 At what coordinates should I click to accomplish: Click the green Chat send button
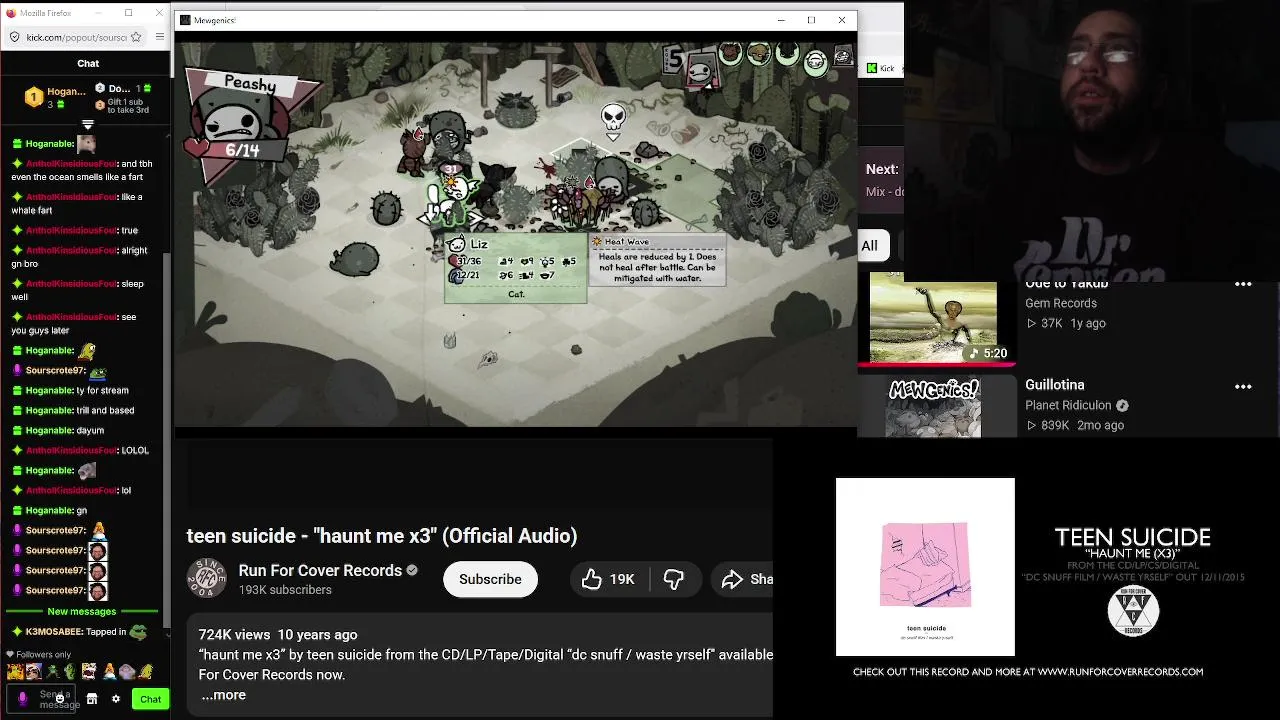[150, 699]
